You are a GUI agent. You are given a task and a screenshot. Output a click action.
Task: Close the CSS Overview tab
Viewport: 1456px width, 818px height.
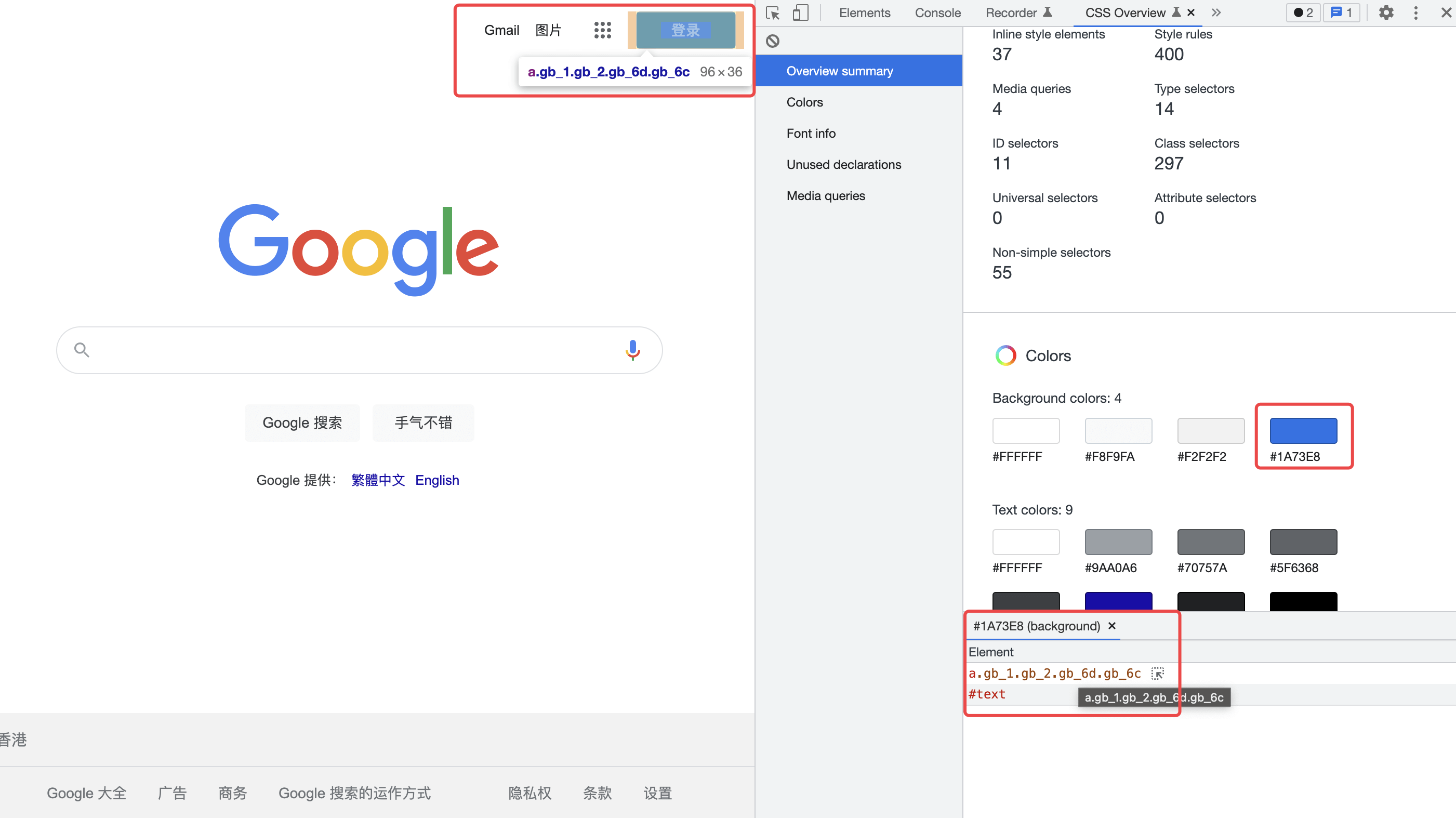[x=1191, y=12]
